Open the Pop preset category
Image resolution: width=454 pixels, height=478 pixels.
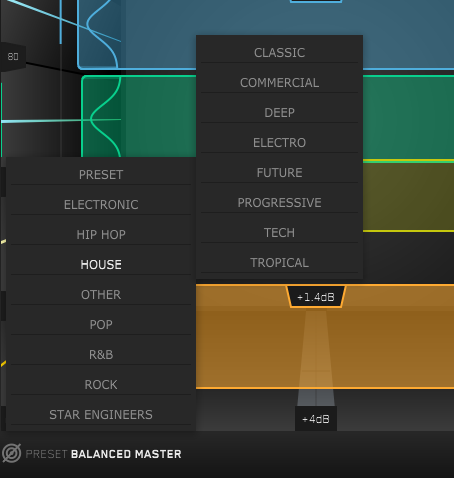(101, 325)
